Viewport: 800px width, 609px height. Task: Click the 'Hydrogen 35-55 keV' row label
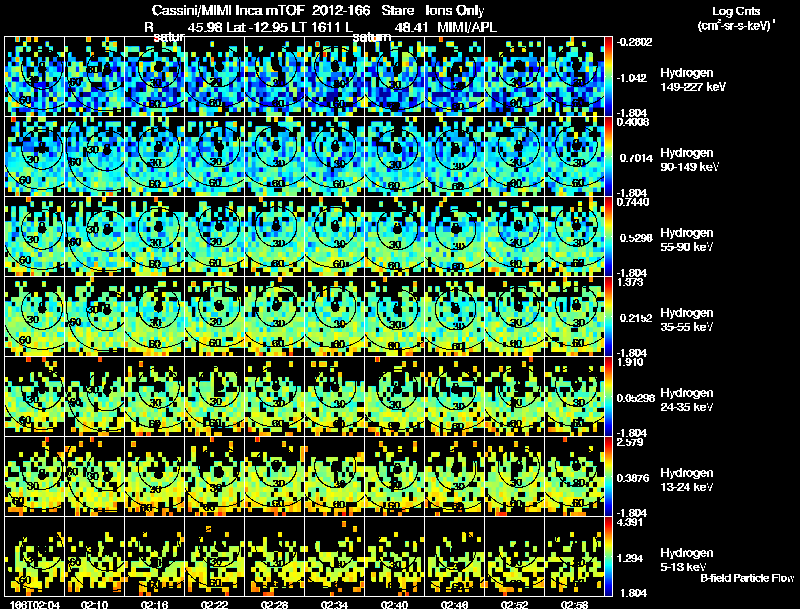686,320
